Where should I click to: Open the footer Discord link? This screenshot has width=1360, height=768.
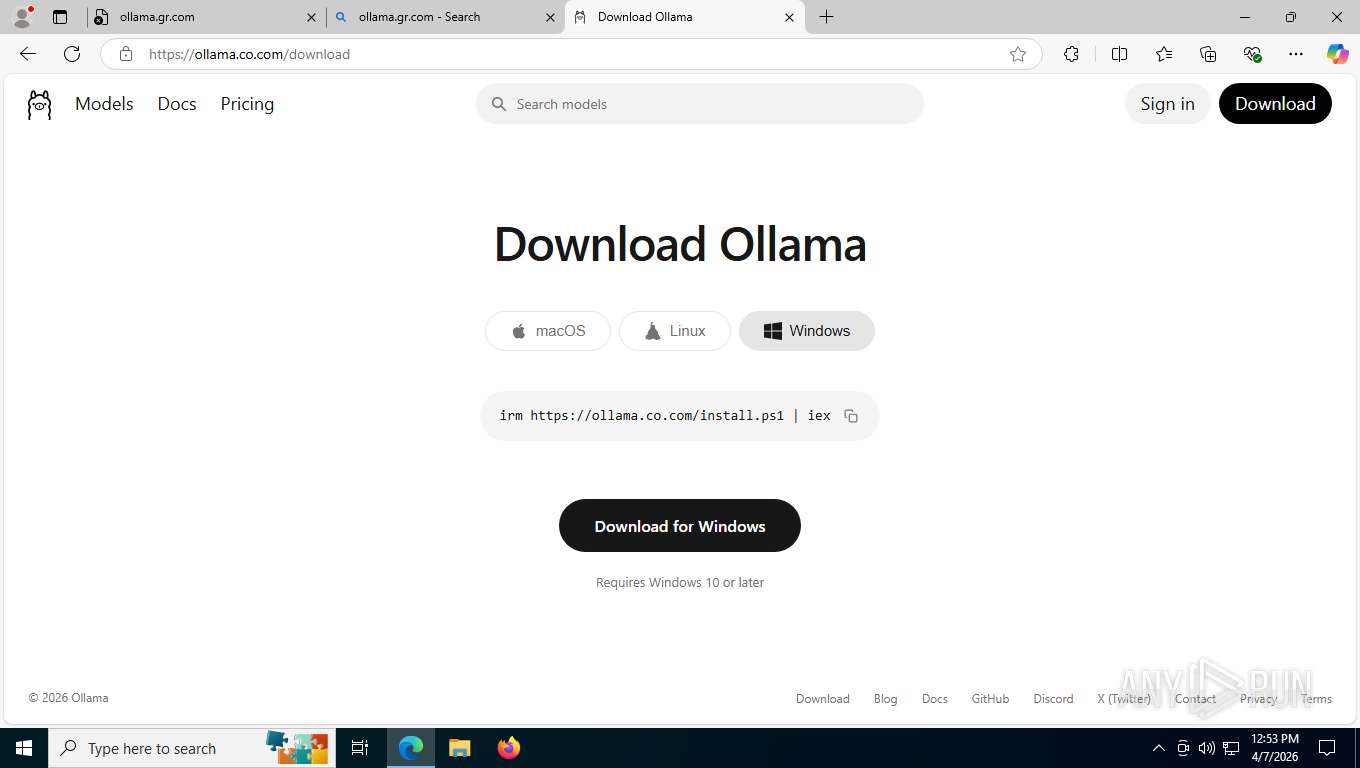pos(1053,699)
